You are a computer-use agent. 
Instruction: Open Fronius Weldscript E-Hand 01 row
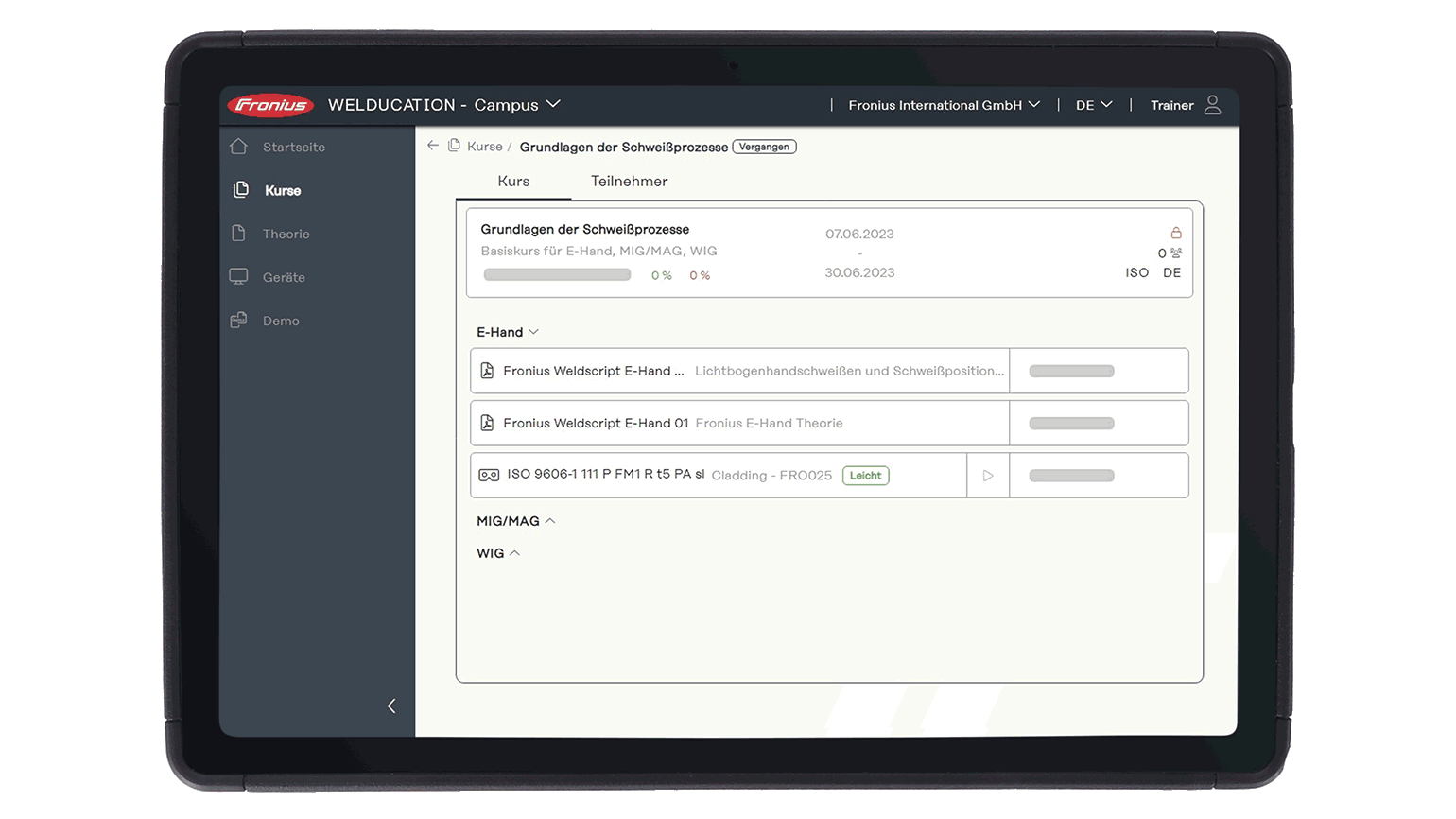(829, 423)
